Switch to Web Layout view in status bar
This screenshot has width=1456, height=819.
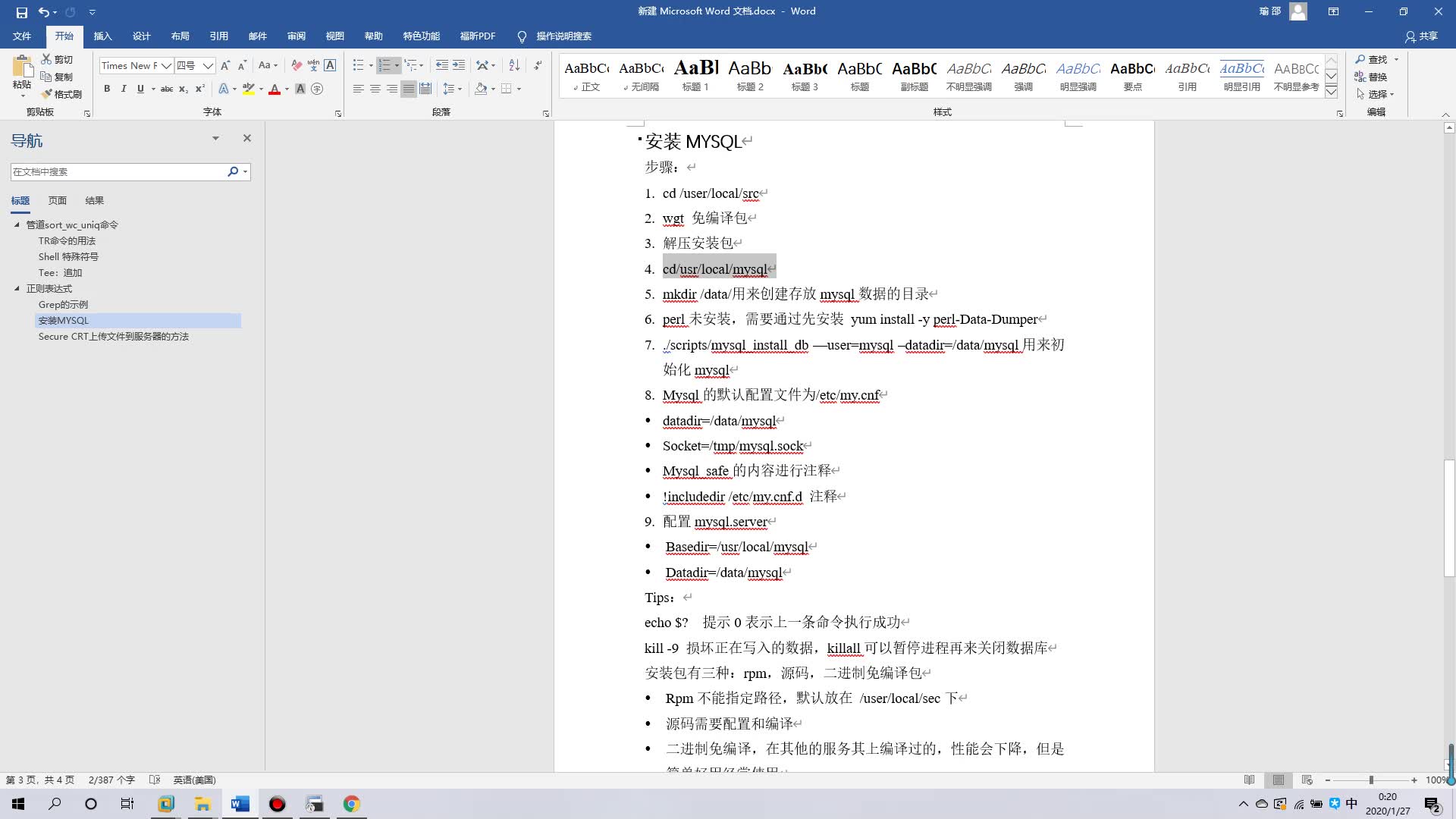tap(1307, 780)
